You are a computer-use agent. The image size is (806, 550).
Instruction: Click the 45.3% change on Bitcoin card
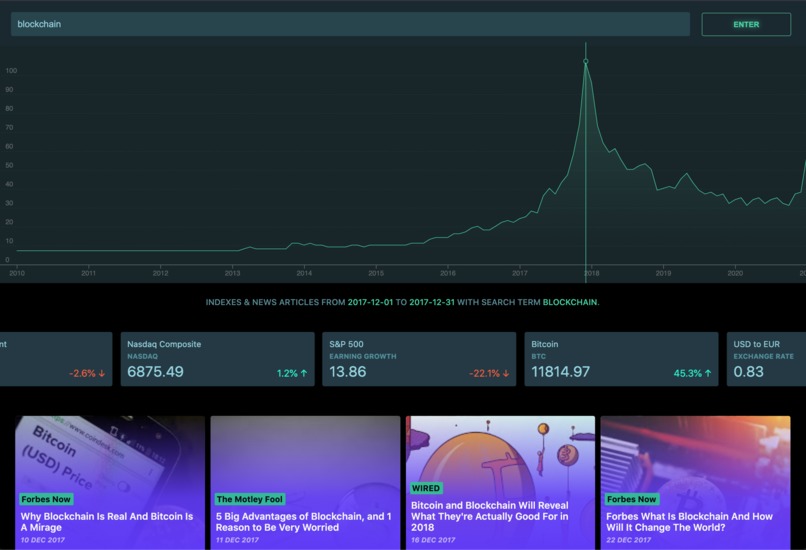pyautogui.click(x=688, y=373)
